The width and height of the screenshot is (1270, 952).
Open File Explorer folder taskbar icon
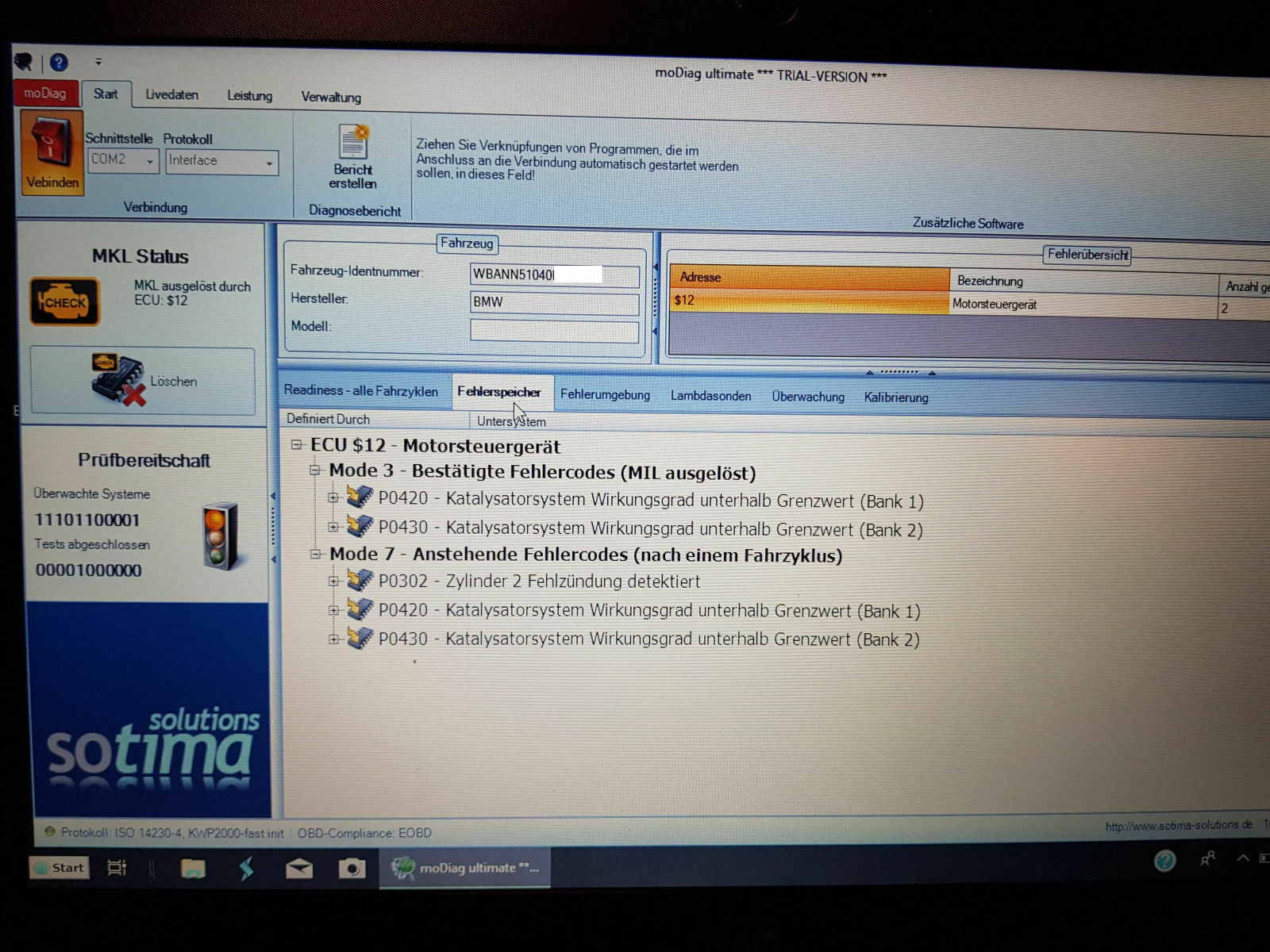[193, 869]
